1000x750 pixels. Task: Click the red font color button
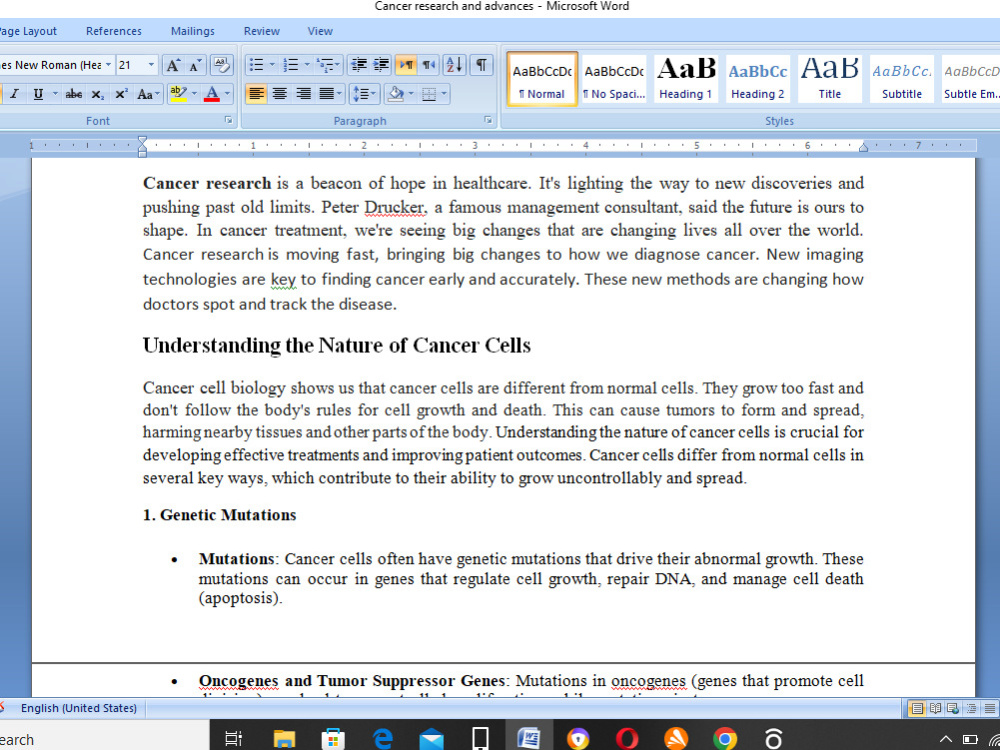click(212, 94)
